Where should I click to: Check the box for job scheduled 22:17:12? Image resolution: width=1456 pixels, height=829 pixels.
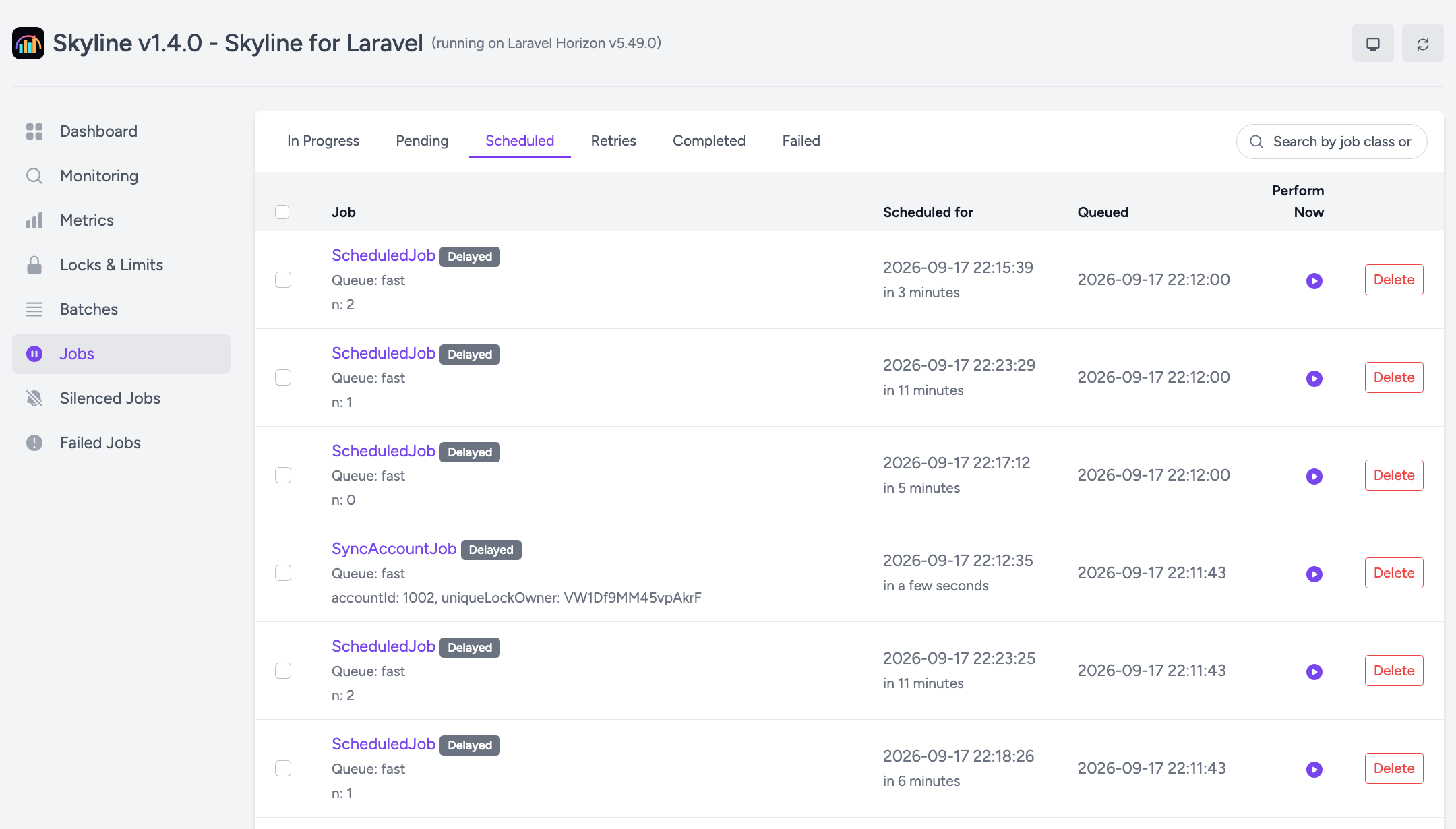click(283, 475)
